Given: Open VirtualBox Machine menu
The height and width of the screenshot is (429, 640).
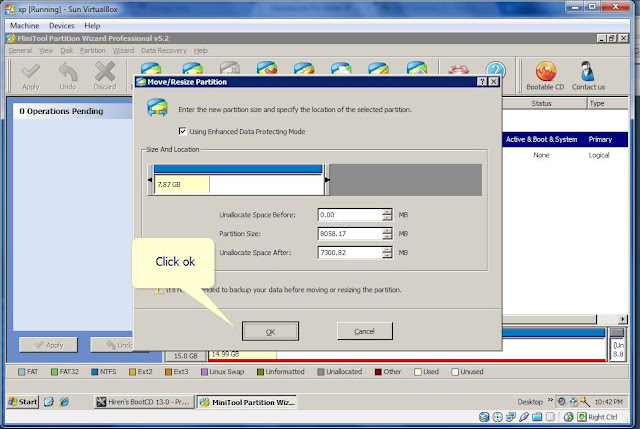Looking at the screenshot, I should point(24,25).
